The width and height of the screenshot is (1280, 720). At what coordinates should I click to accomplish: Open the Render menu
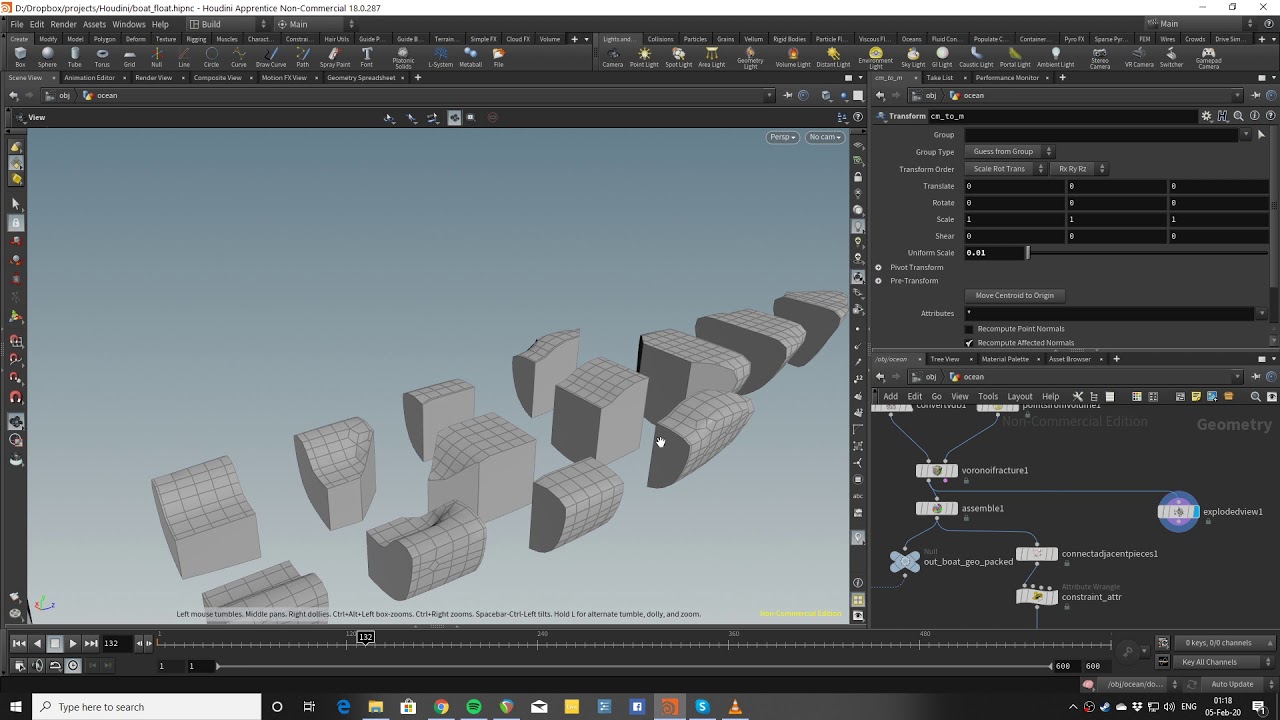tap(63, 24)
